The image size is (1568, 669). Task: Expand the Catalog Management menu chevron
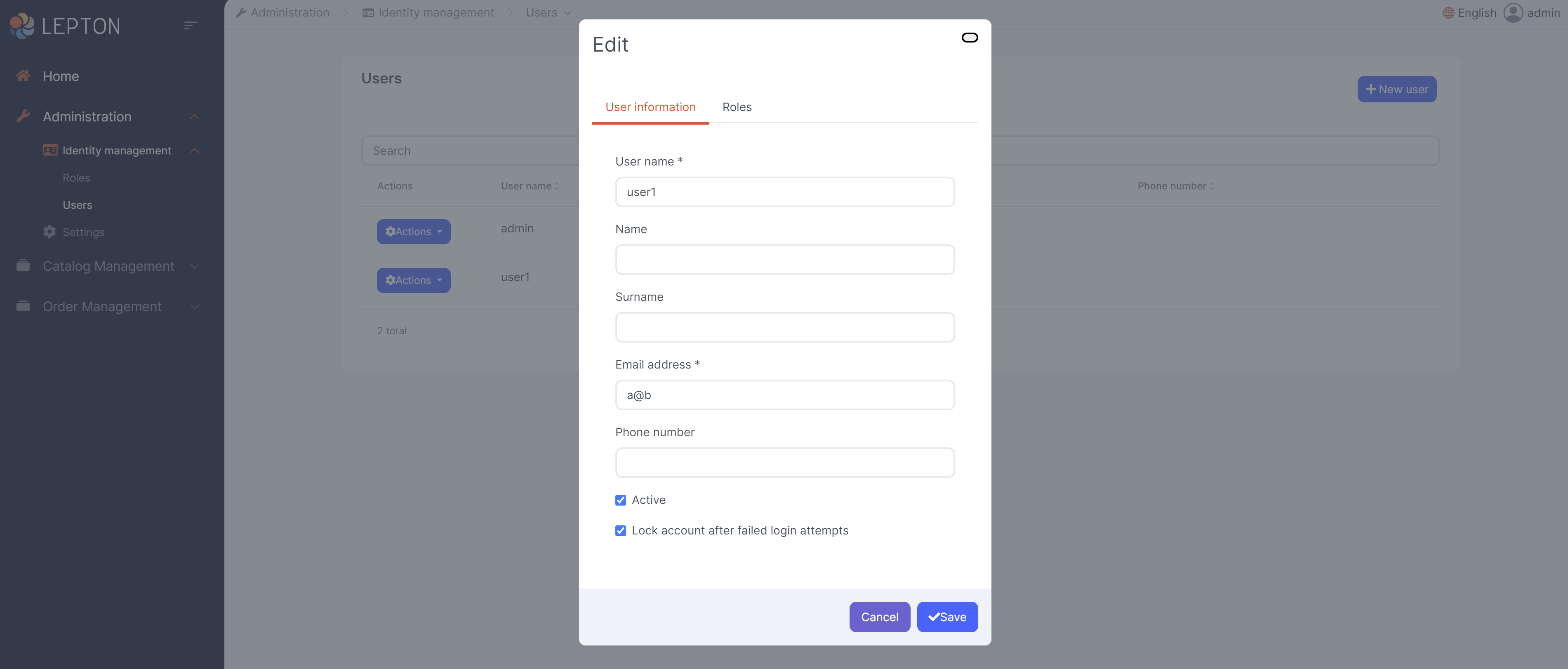click(195, 266)
